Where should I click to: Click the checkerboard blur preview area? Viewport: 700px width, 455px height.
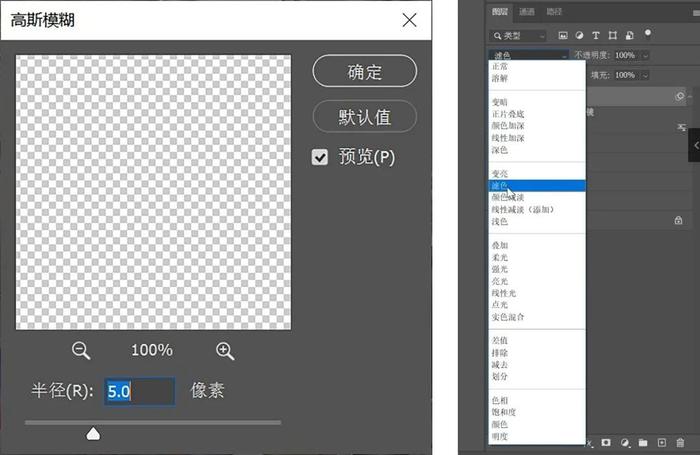(x=153, y=192)
